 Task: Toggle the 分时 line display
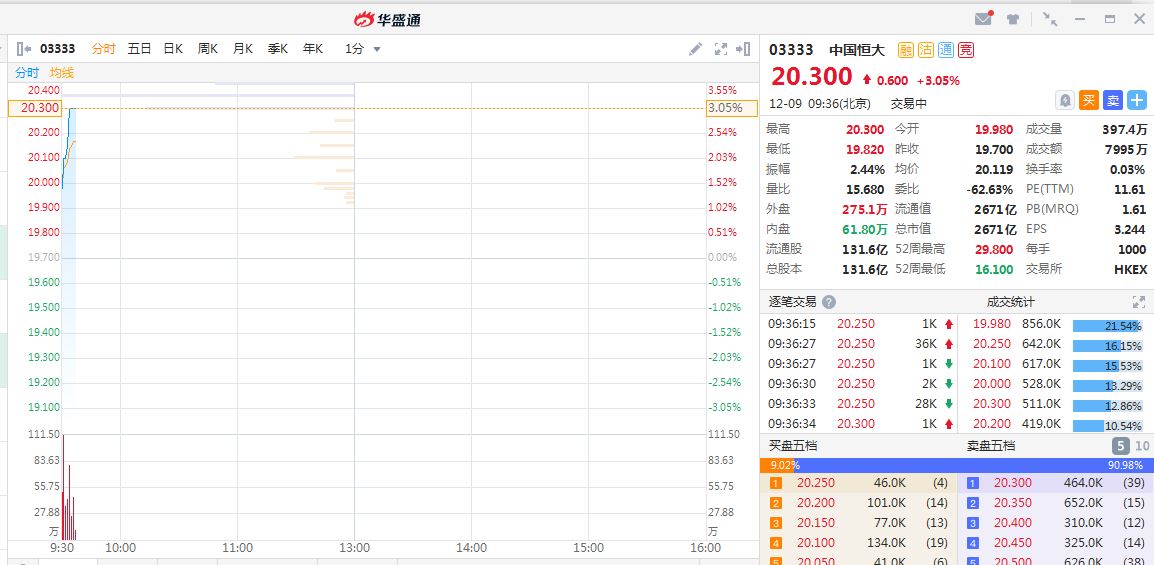pos(27,73)
